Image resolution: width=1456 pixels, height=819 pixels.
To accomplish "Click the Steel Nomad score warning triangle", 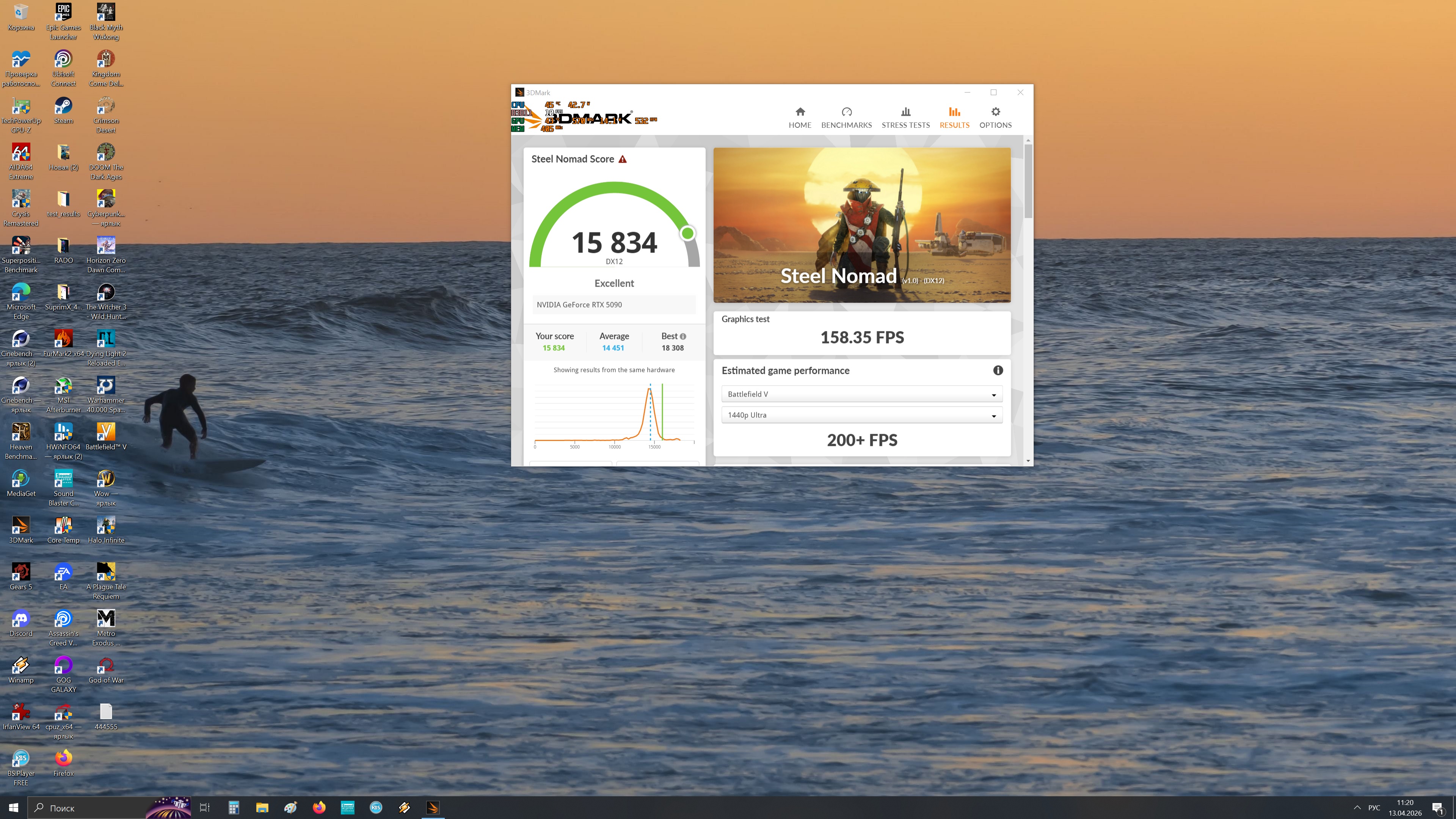I will pos(622,159).
